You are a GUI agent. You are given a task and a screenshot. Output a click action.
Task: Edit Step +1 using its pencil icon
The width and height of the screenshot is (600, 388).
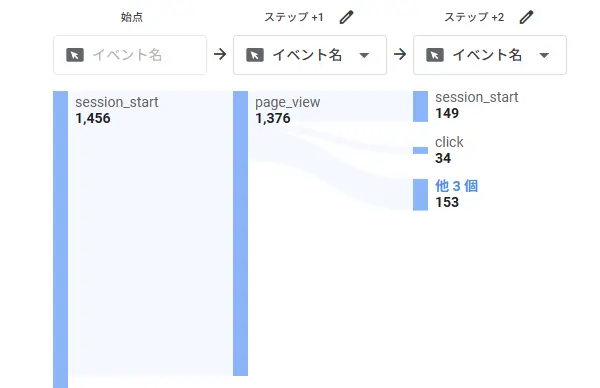pyautogui.click(x=347, y=17)
